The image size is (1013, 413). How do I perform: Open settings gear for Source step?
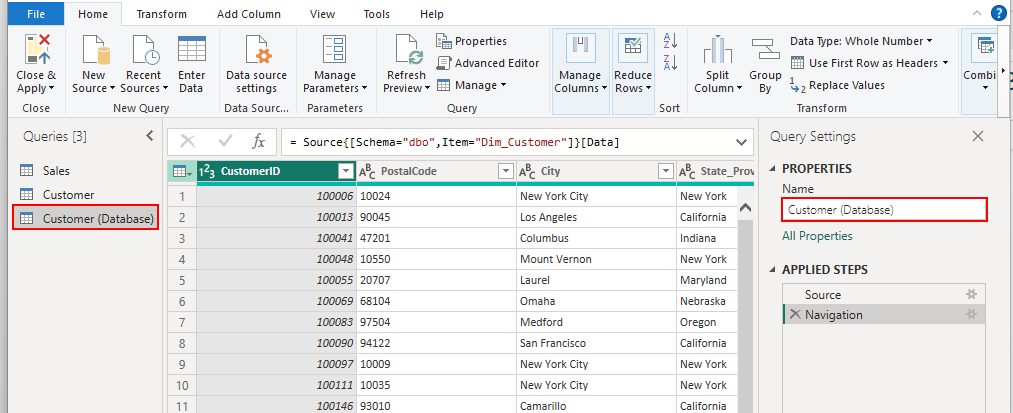[970, 295]
